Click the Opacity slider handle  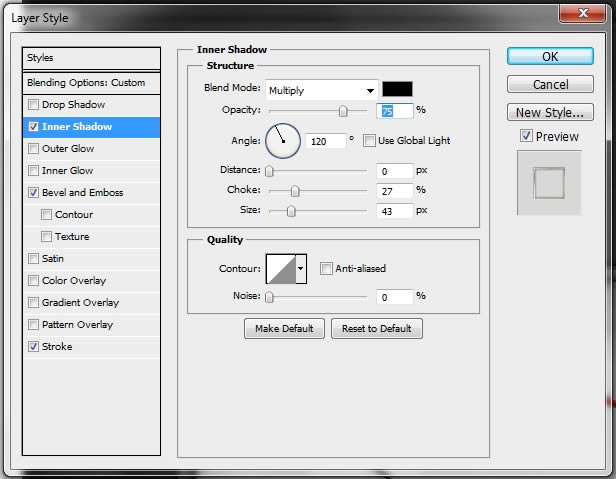point(343,112)
